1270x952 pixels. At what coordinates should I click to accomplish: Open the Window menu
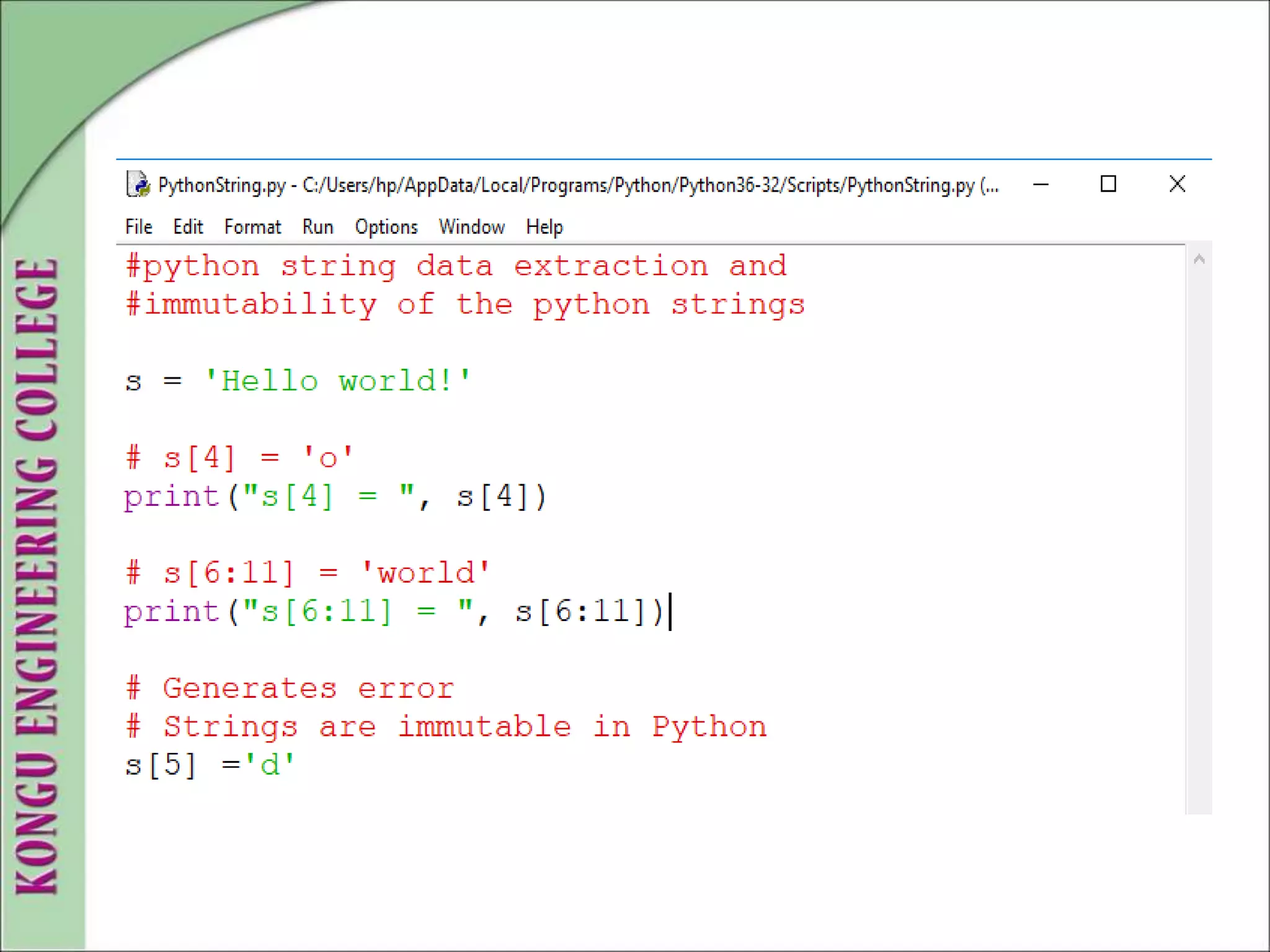tap(471, 227)
